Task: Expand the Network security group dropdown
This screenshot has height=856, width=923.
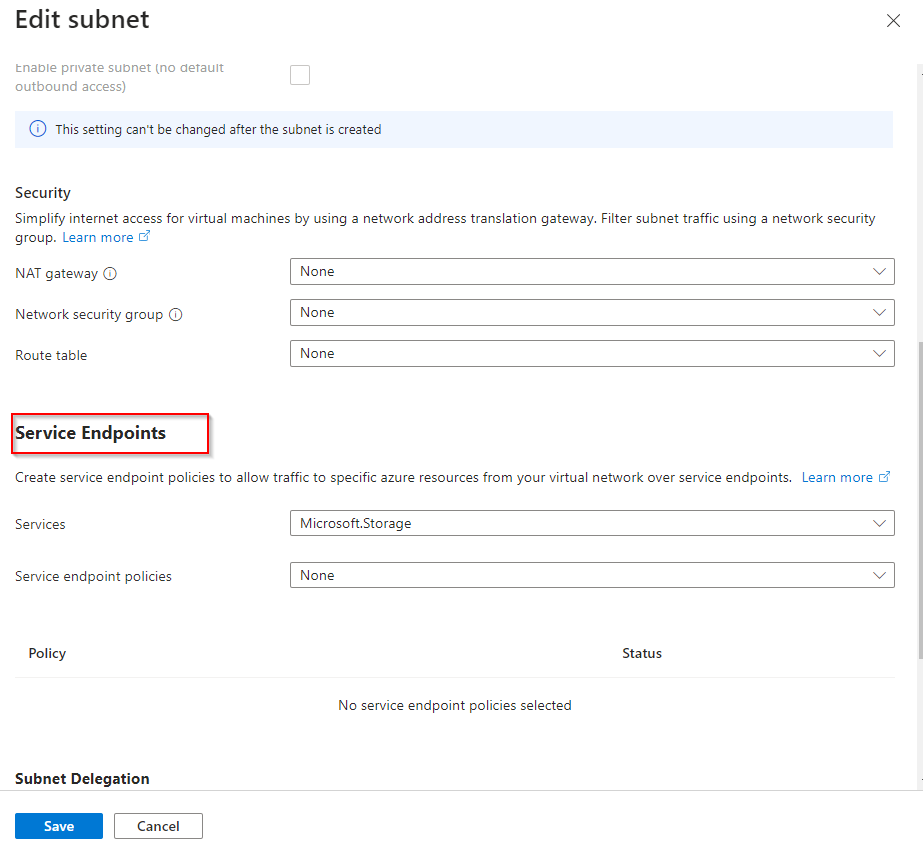Action: coord(592,313)
